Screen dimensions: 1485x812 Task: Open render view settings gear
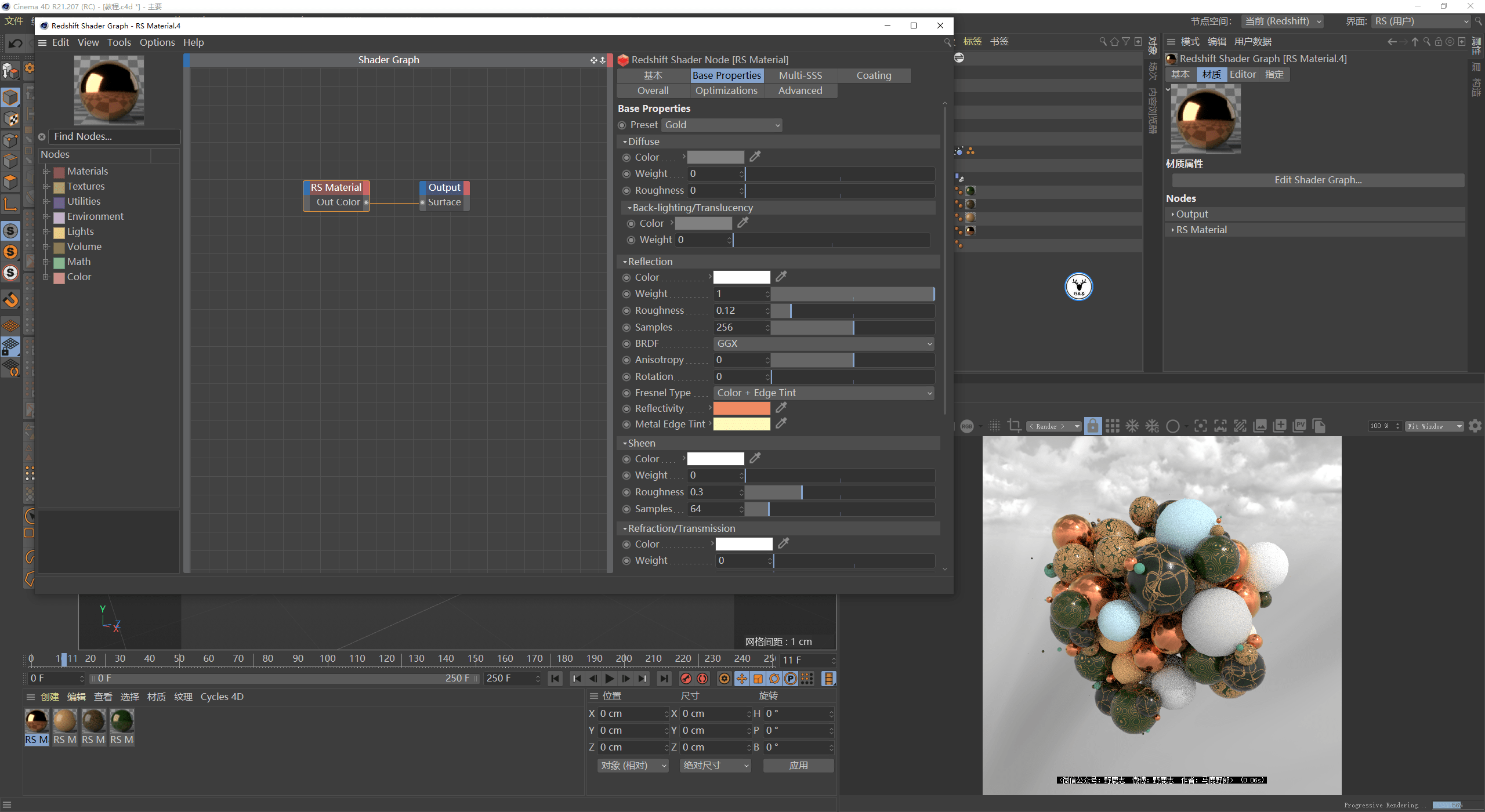pos(1475,426)
